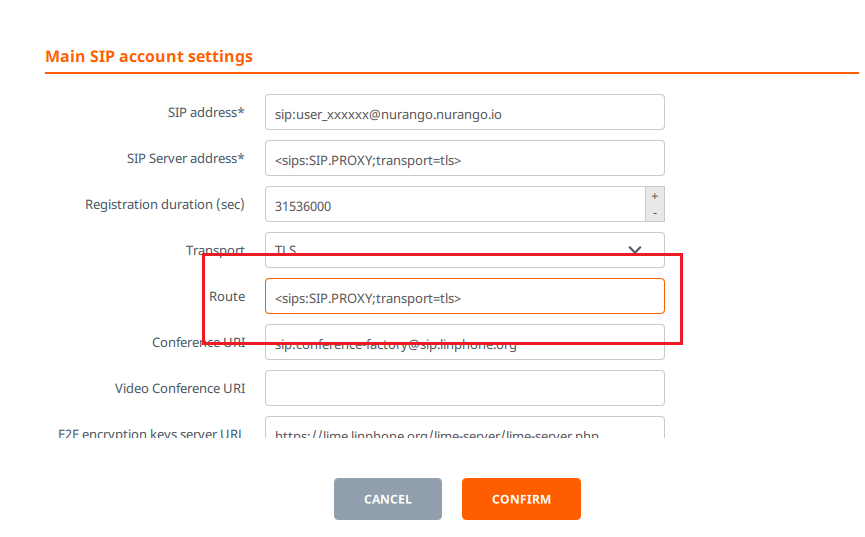This screenshot has width=865, height=537.
Task: Click the Transport label text
Action: pos(215,251)
